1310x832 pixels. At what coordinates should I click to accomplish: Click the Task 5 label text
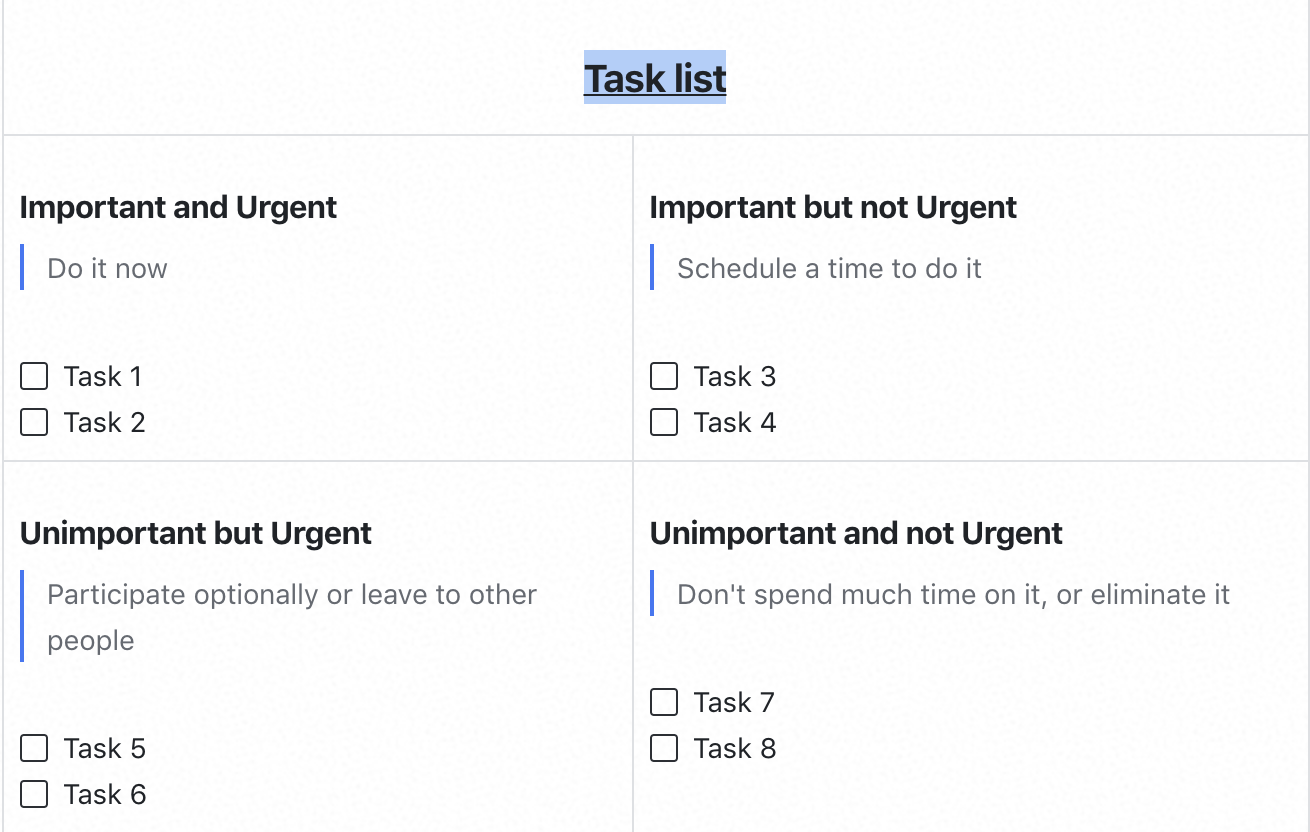click(x=105, y=748)
